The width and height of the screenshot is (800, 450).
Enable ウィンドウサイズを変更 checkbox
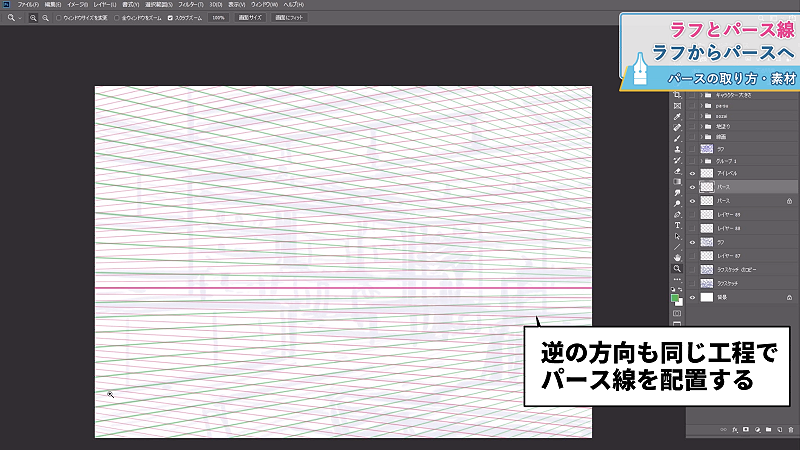point(59,18)
